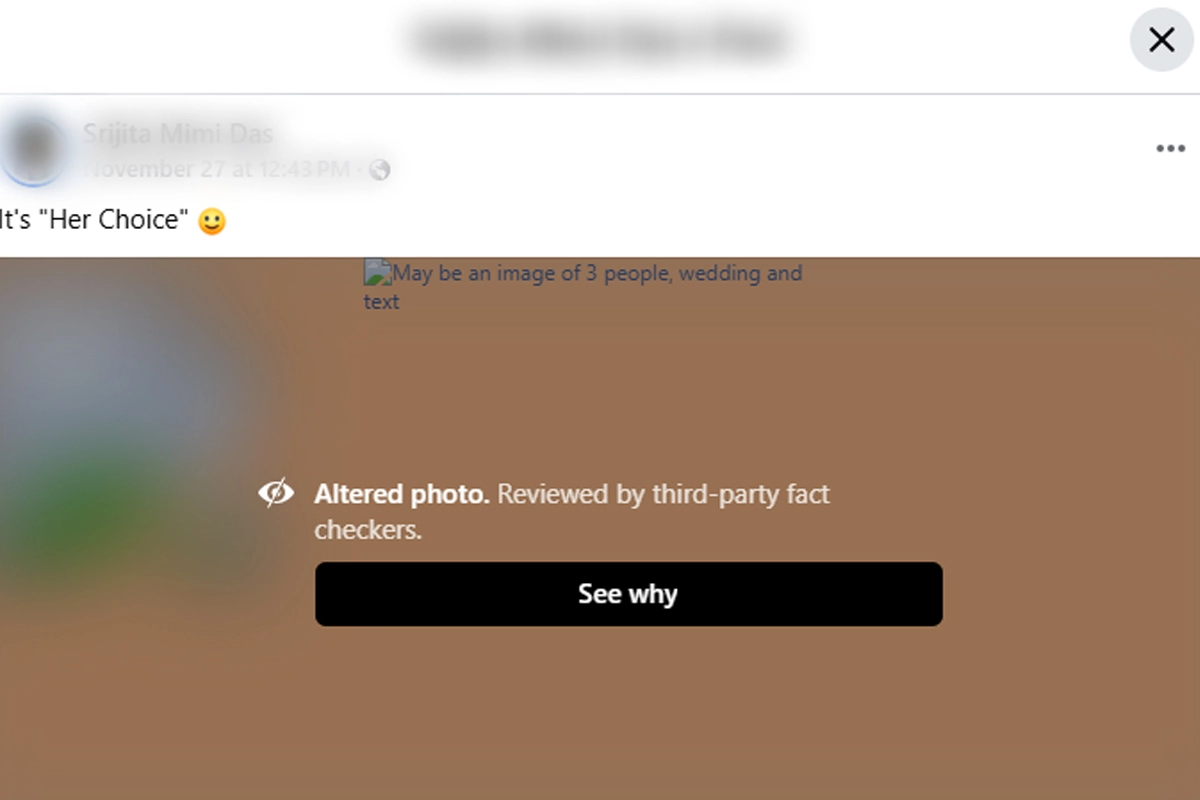The width and height of the screenshot is (1200, 800).
Task: Open the three-dot post options menu
Action: (1170, 149)
